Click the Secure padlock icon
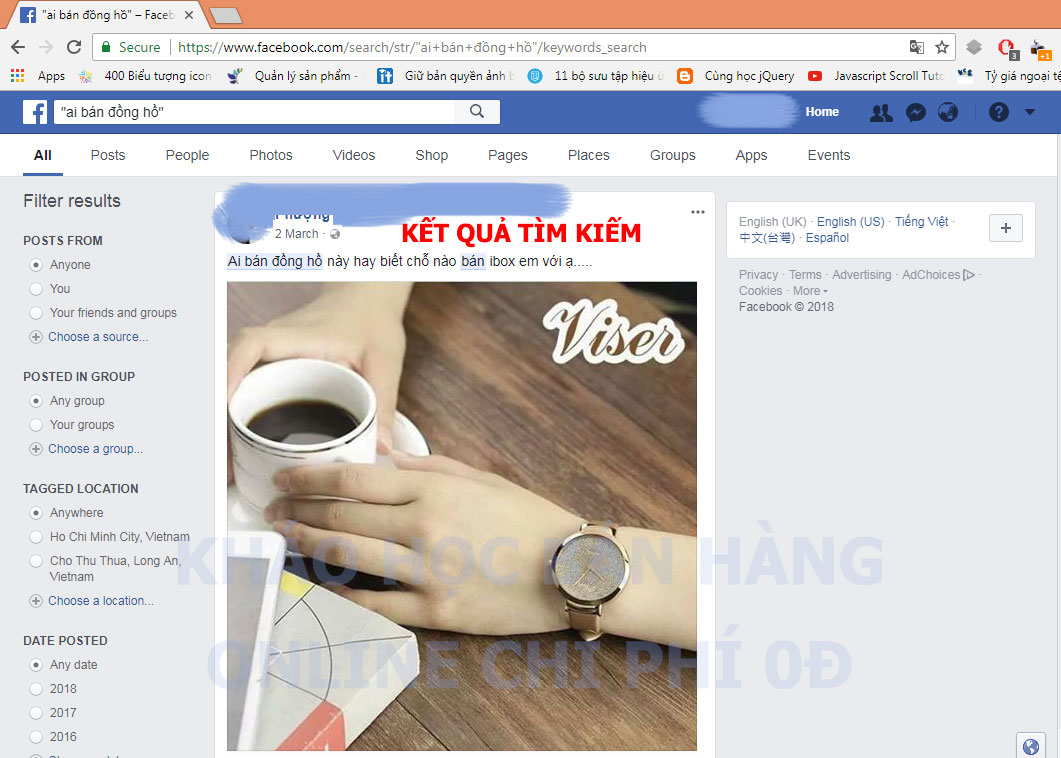The image size is (1061, 758). tap(106, 47)
